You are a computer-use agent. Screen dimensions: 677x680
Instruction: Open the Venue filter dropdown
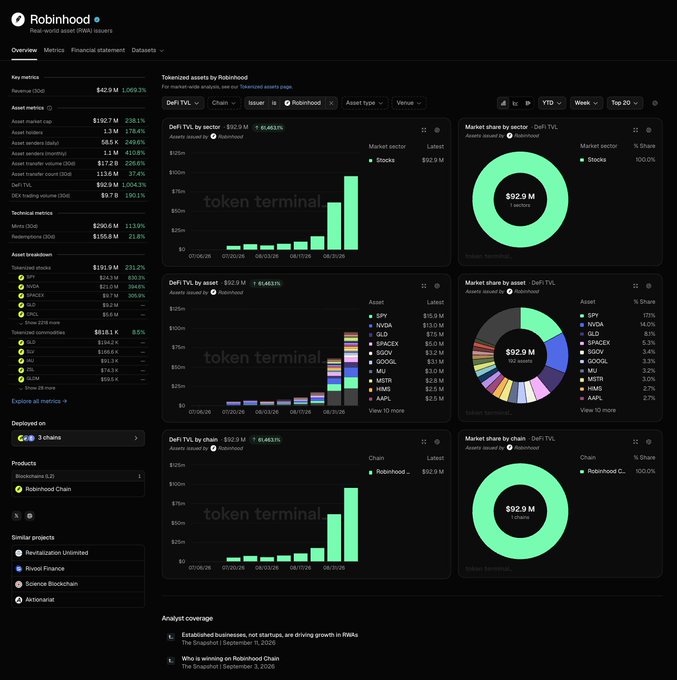point(409,103)
